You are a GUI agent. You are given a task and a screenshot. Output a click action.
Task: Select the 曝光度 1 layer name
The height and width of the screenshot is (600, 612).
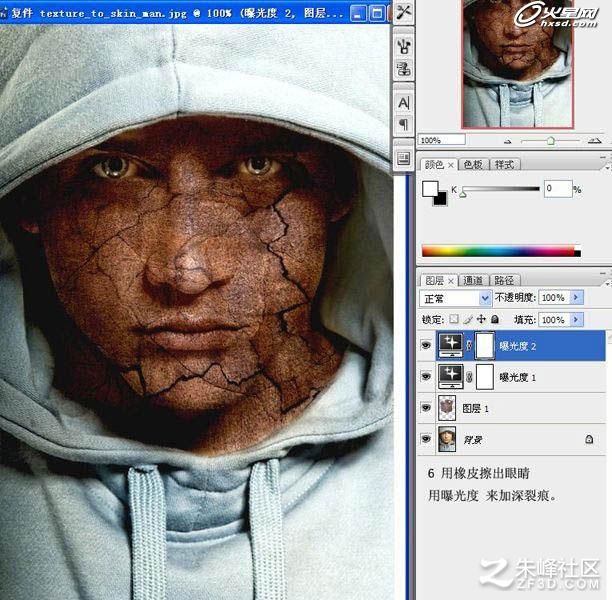518,377
